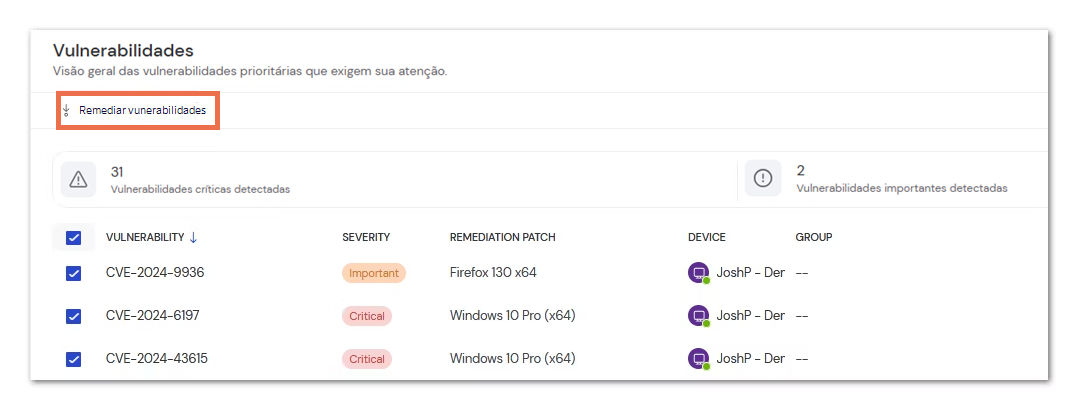This screenshot has width=1082, height=414.
Task: Click the important vulnerabilities exclamation circle icon
Action: [763, 178]
